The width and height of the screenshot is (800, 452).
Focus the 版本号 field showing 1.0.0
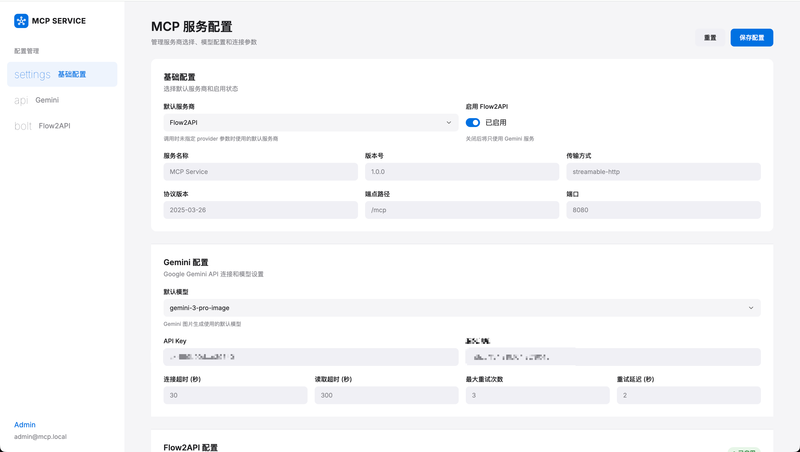[461, 172]
